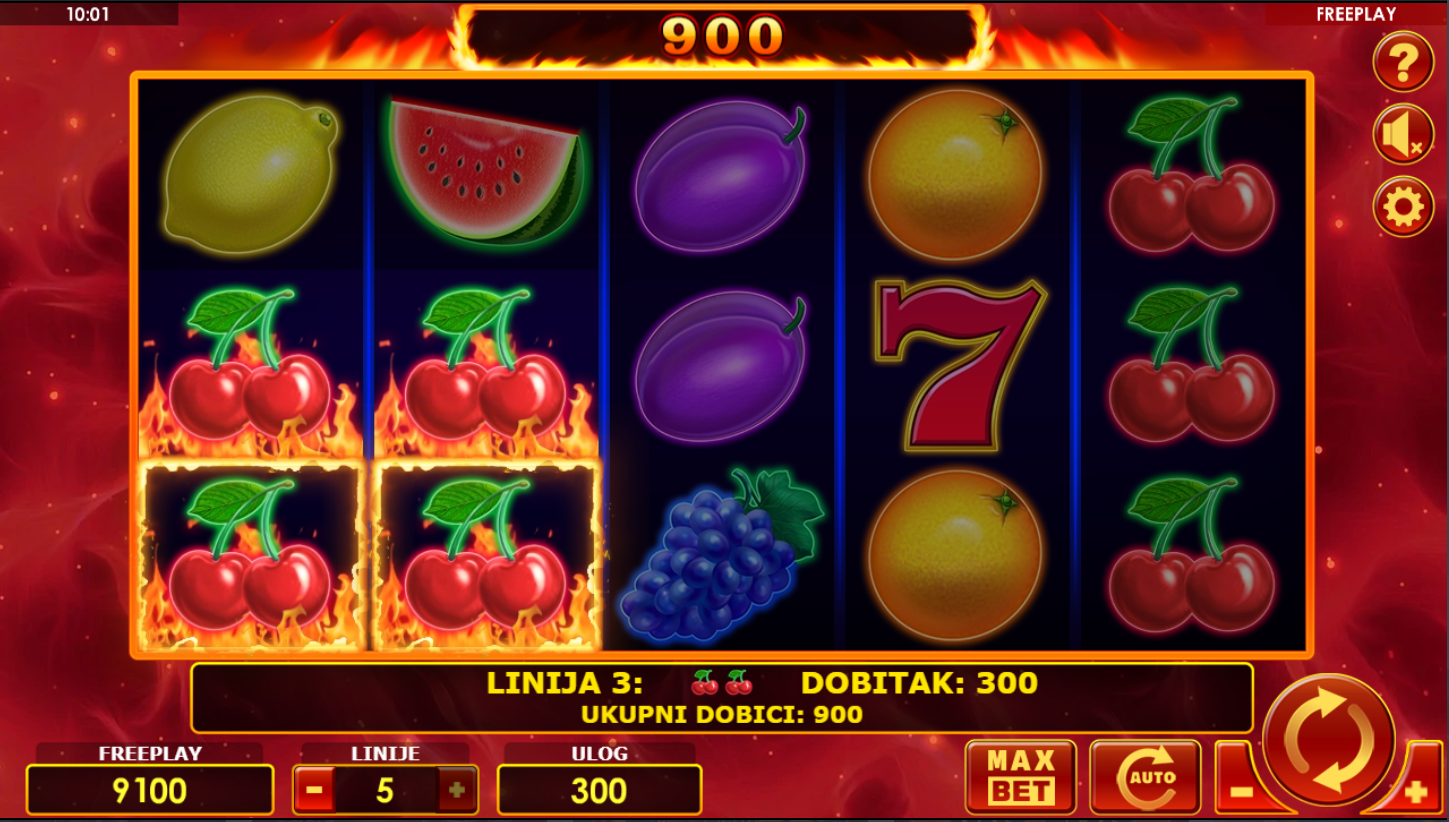The height and width of the screenshot is (822, 1449).
Task: Select the watermelon symbol on reel two
Action: [x=487, y=171]
